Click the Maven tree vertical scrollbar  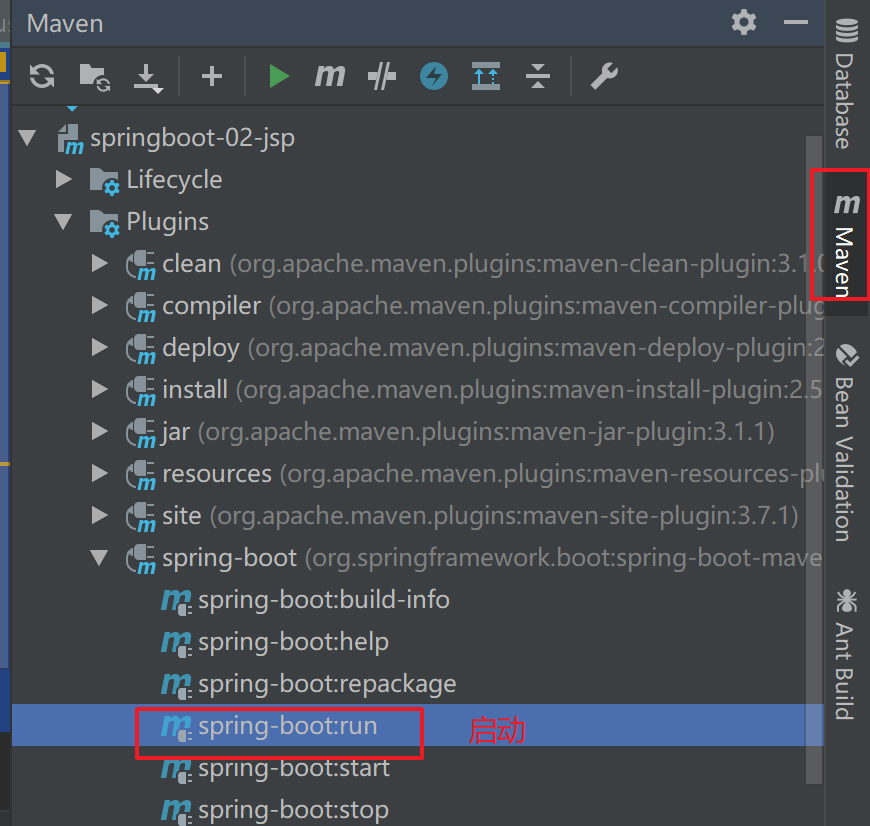coord(814,459)
